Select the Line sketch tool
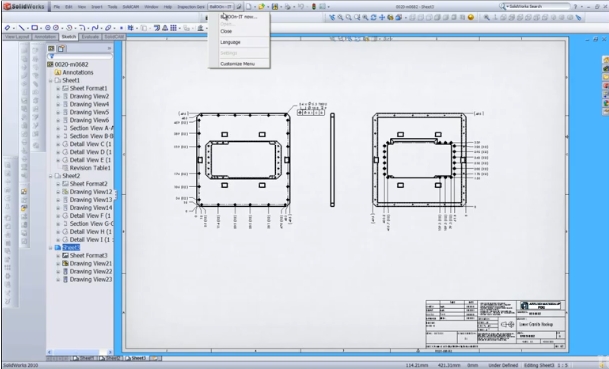 [x=21, y=28]
